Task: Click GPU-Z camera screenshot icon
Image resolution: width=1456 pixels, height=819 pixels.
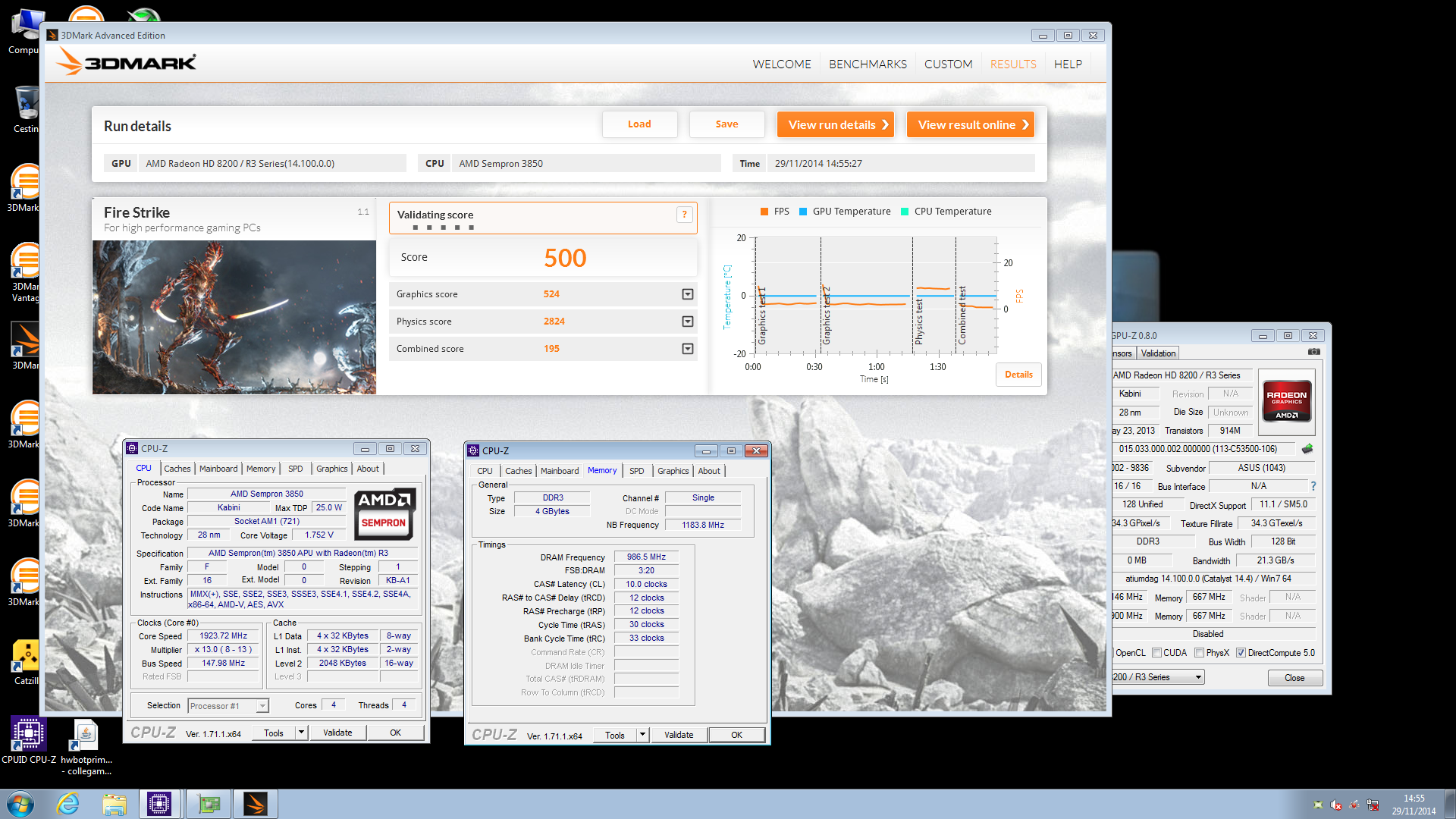Action: (x=1314, y=352)
